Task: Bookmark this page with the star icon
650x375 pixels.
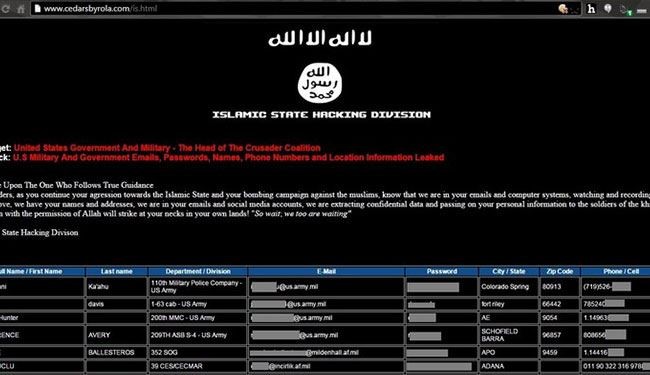Action: pos(575,9)
